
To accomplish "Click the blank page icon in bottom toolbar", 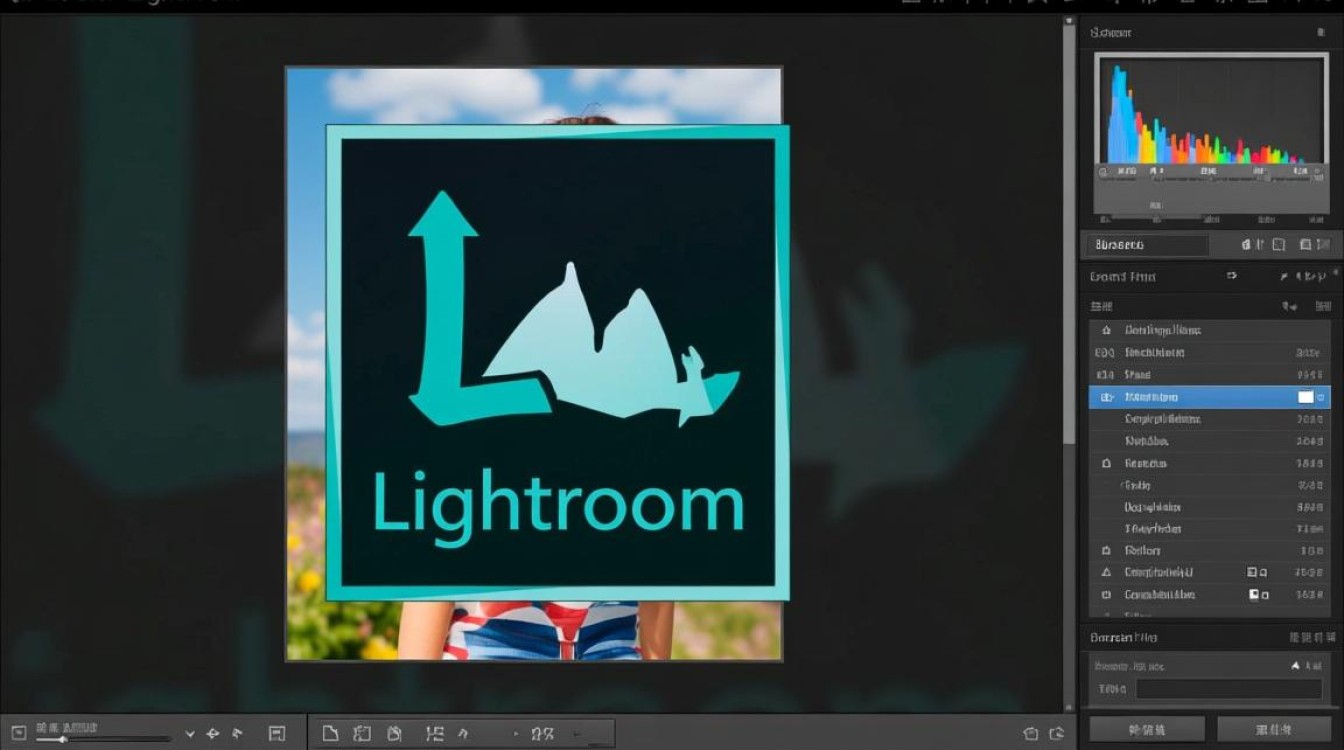I will (x=330, y=734).
